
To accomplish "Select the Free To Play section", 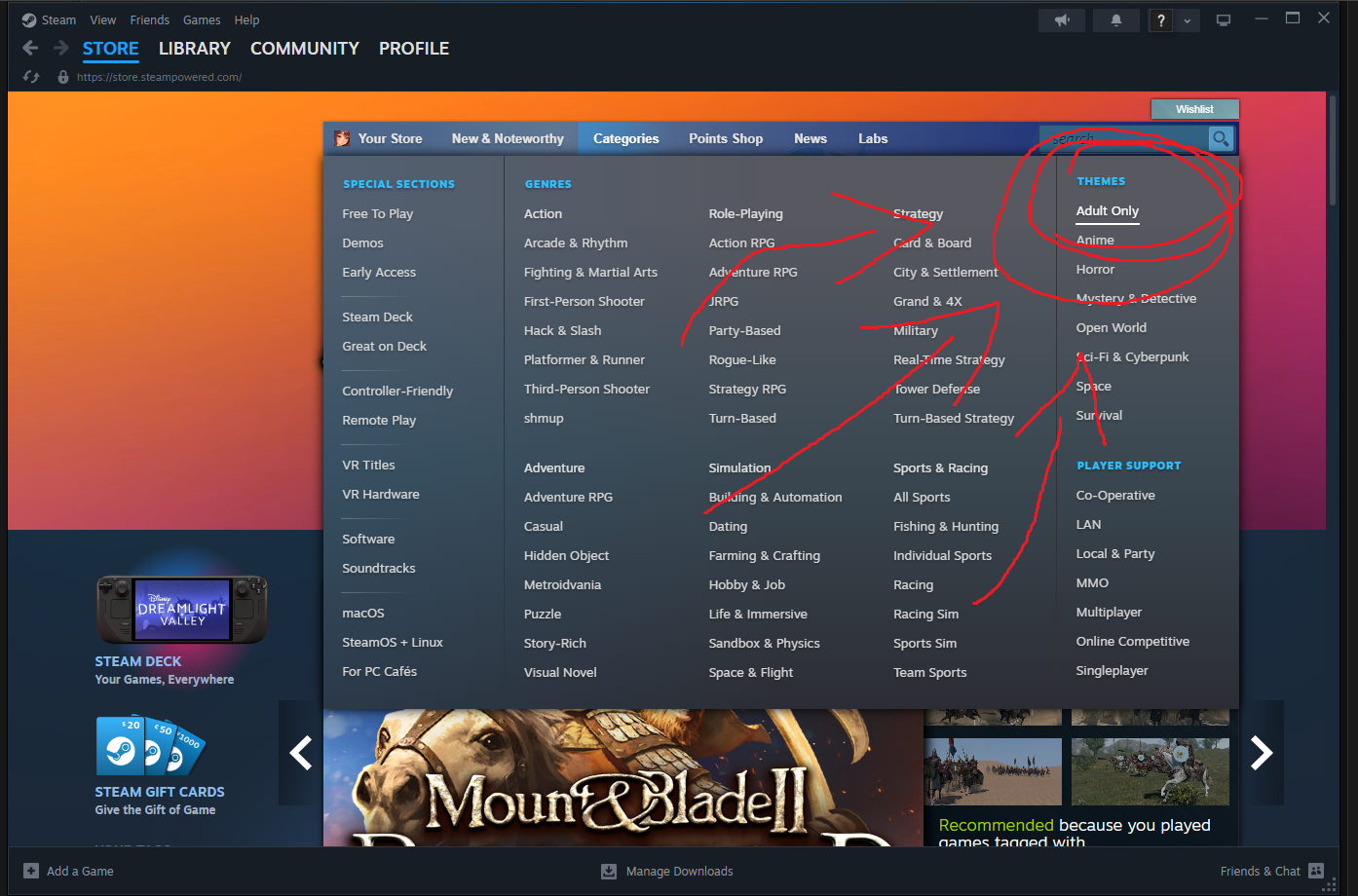I will pyautogui.click(x=378, y=213).
